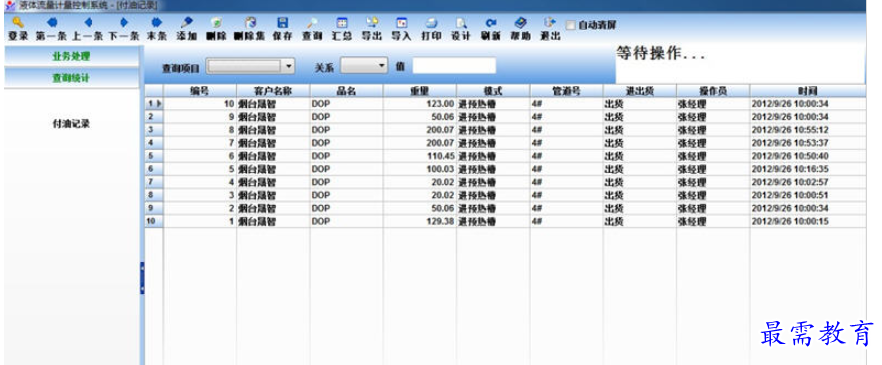The image size is (882, 365).
Task: Go to next record 下一条
Action: point(124,22)
